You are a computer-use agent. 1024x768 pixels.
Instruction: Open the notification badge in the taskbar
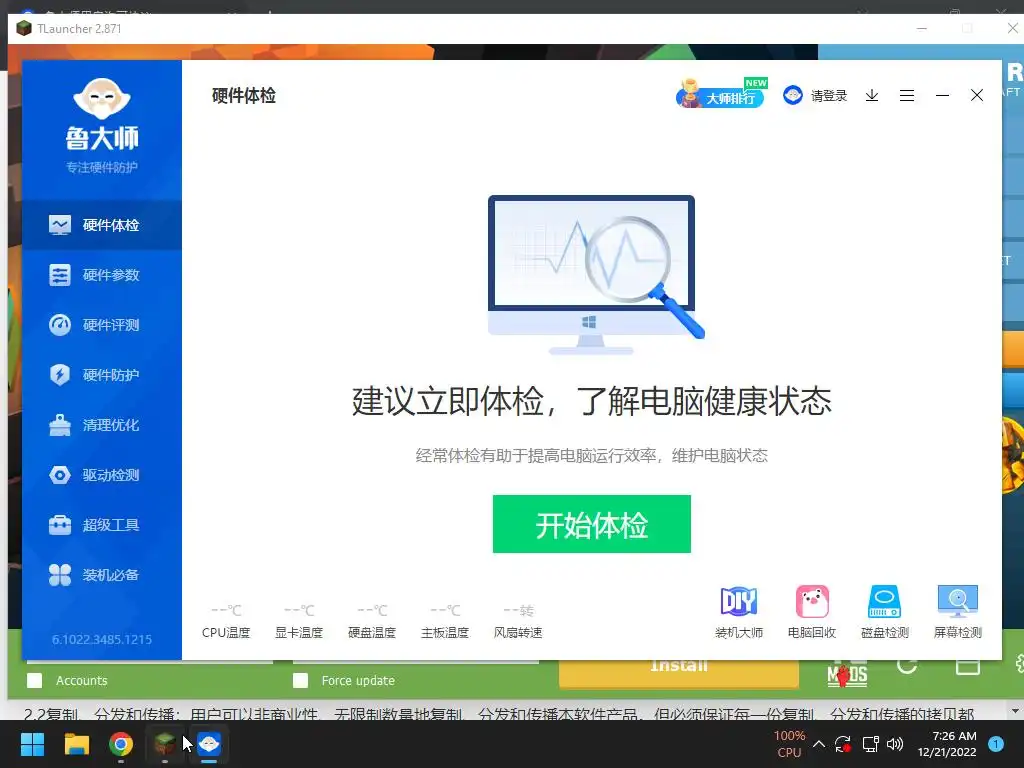click(996, 744)
